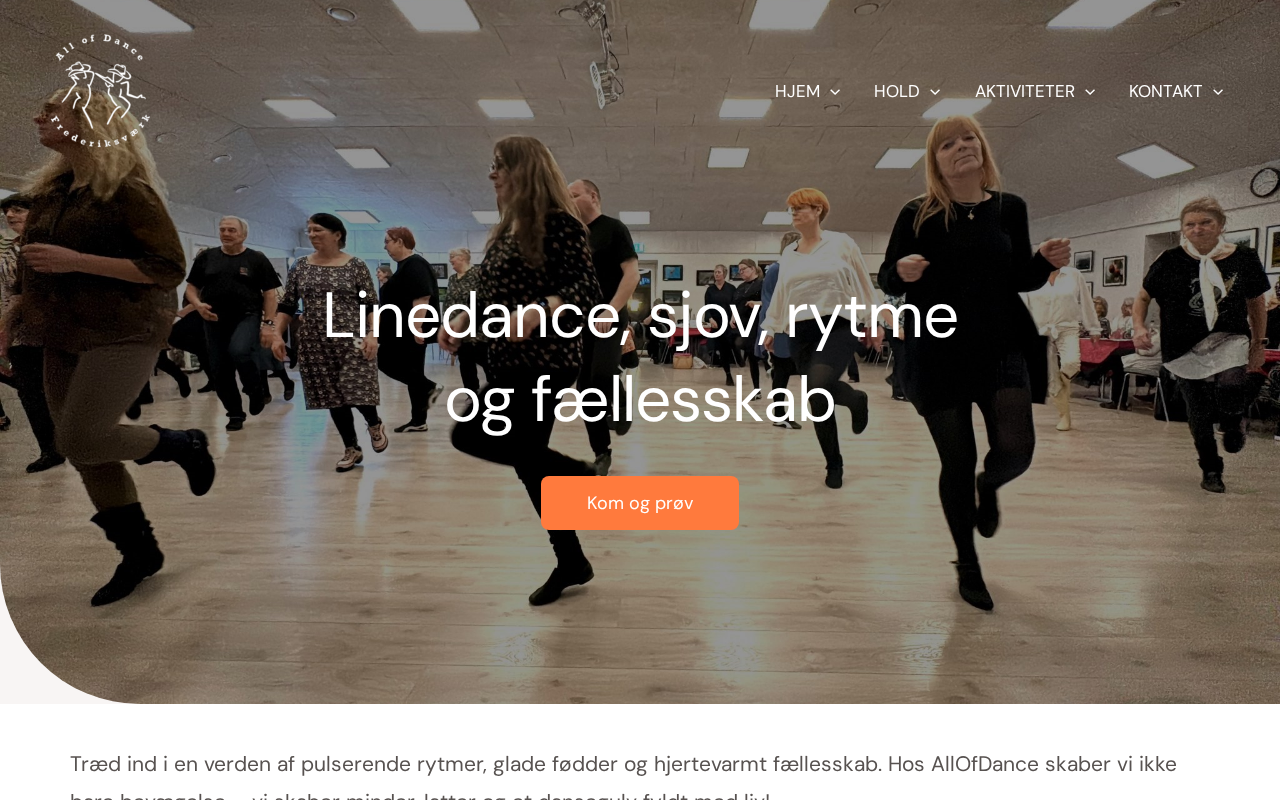1280x800 pixels.
Task: Expand the chevron next to HOLD
Action: click(x=935, y=92)
